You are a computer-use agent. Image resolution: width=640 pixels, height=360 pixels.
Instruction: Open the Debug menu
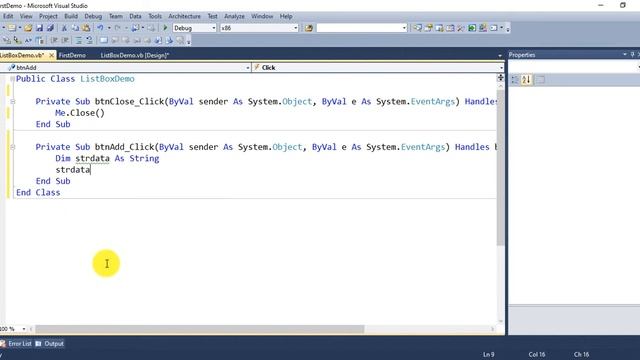93,16
